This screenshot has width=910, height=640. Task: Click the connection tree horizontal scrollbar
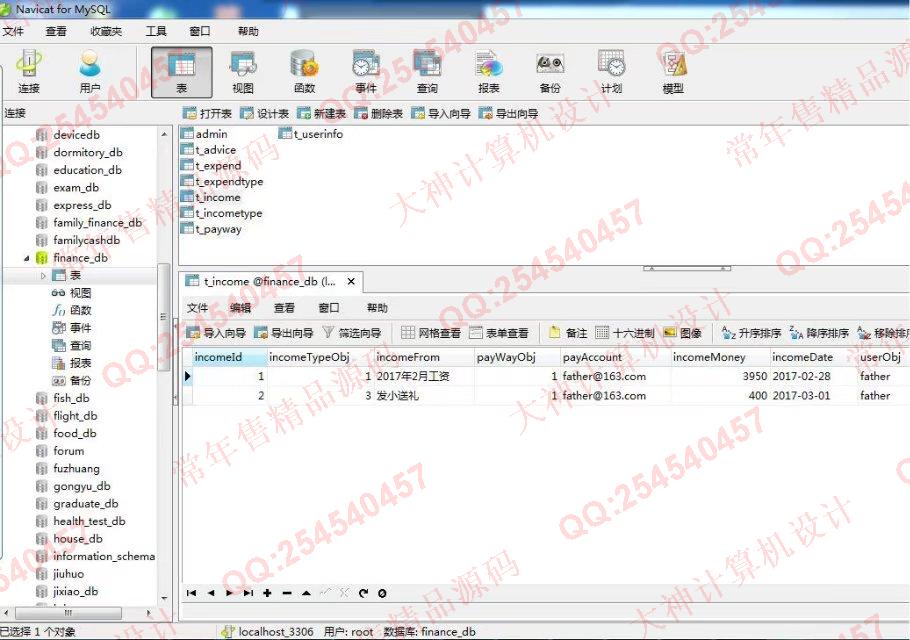(x=68, y=613)
